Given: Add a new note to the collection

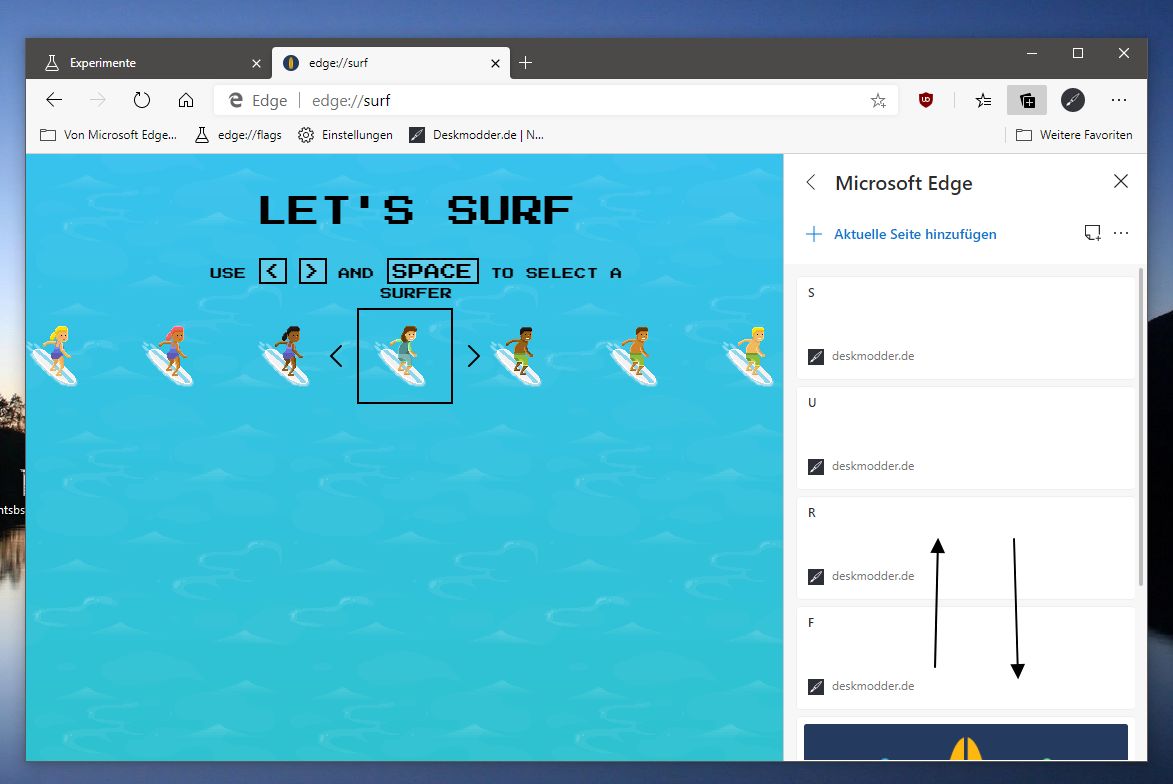Looking at the screenshot, I should pyautogui.click(x=1092, y=233).
